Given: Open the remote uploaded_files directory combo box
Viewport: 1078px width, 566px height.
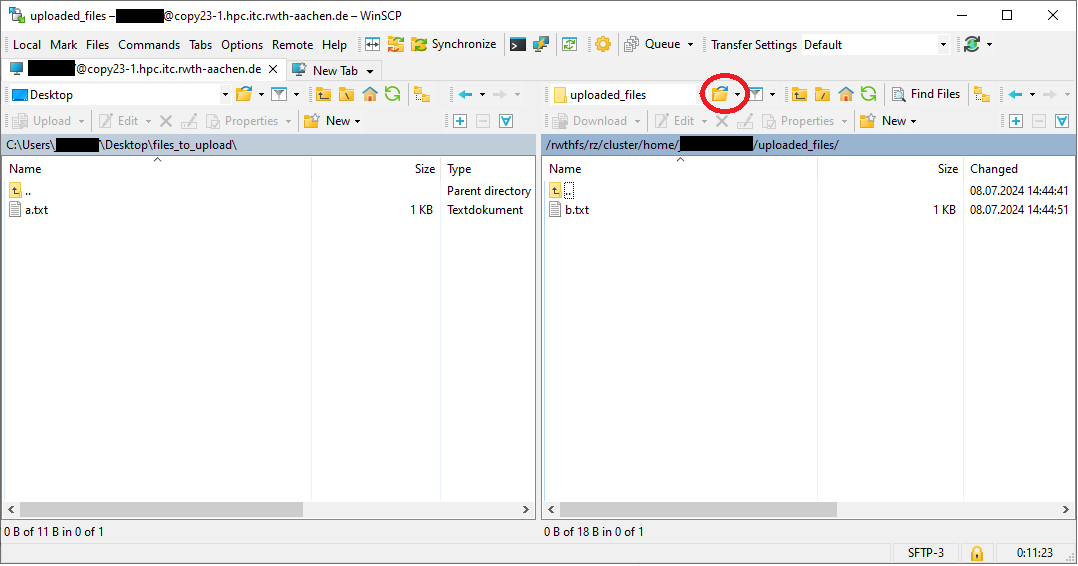Looking at the screenshot, I should coord(626,95).
